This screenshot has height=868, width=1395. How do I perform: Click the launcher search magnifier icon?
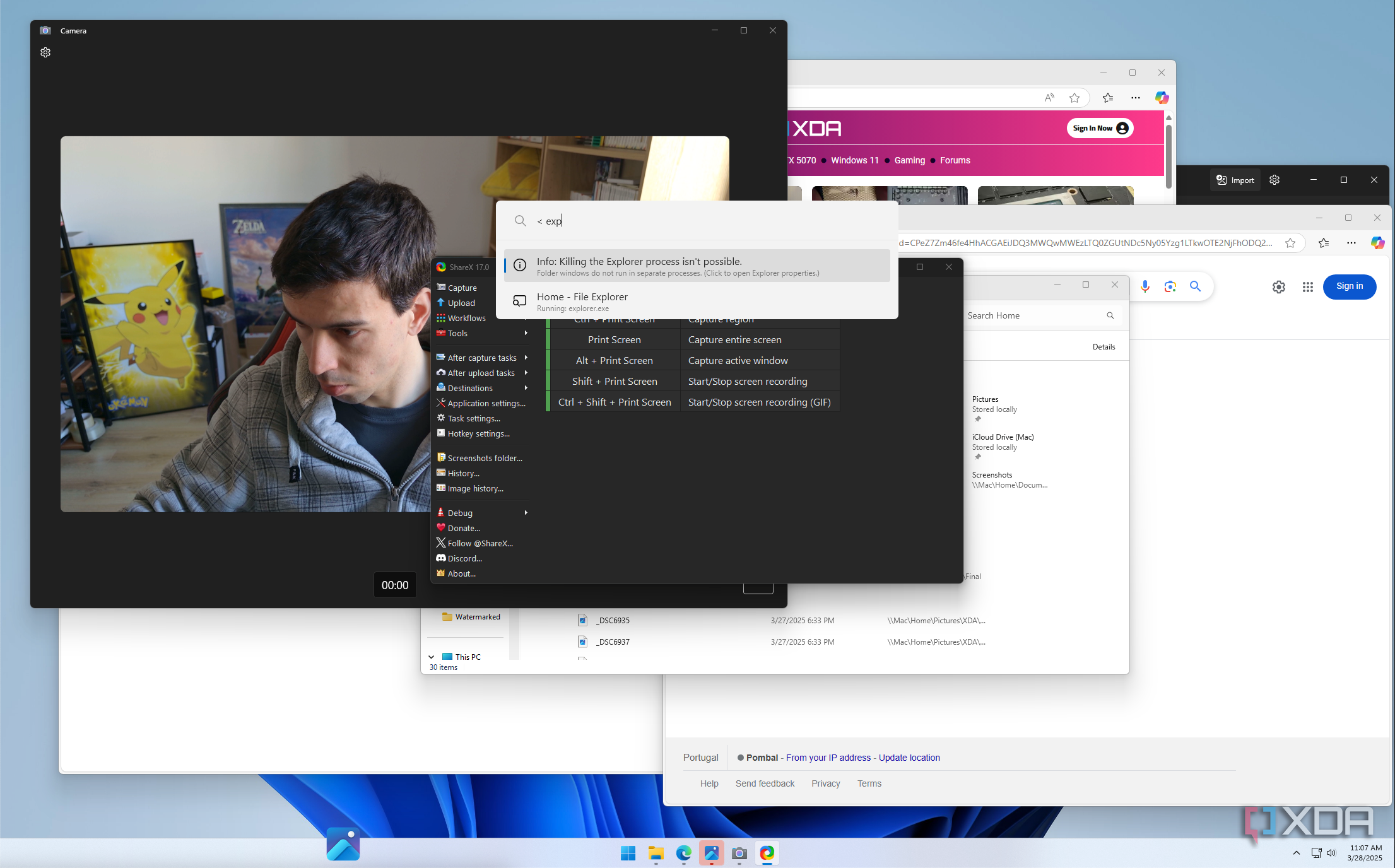point(520,221)
